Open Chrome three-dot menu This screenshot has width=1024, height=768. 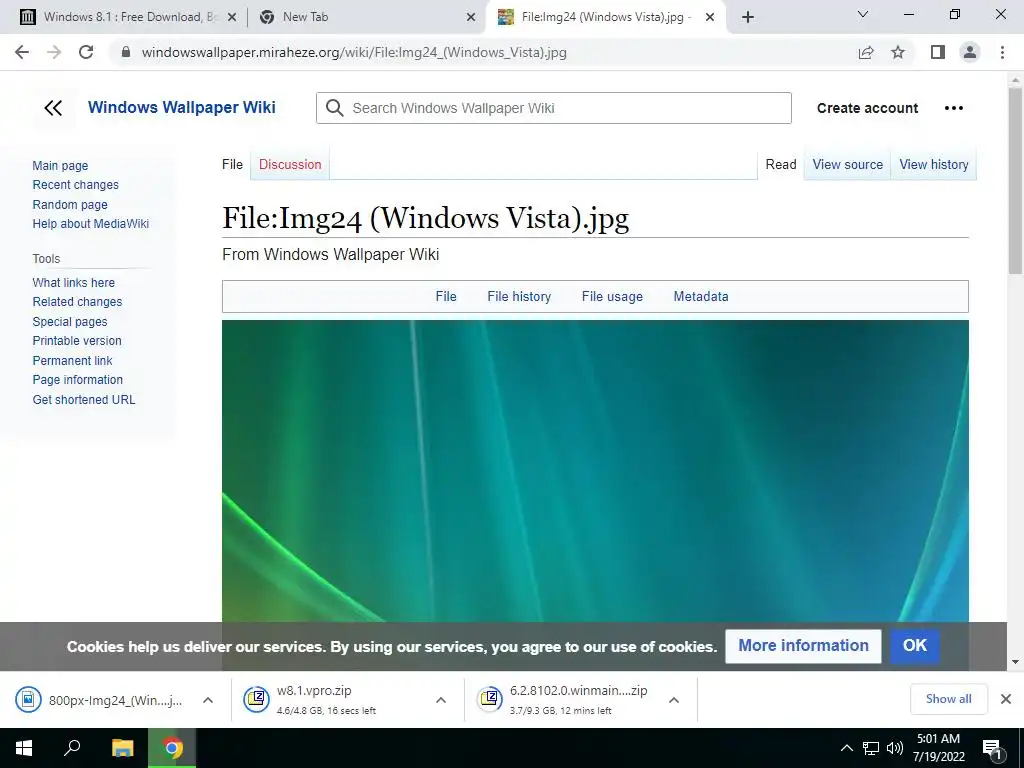pyautogui.click(x=1002, y=52)
